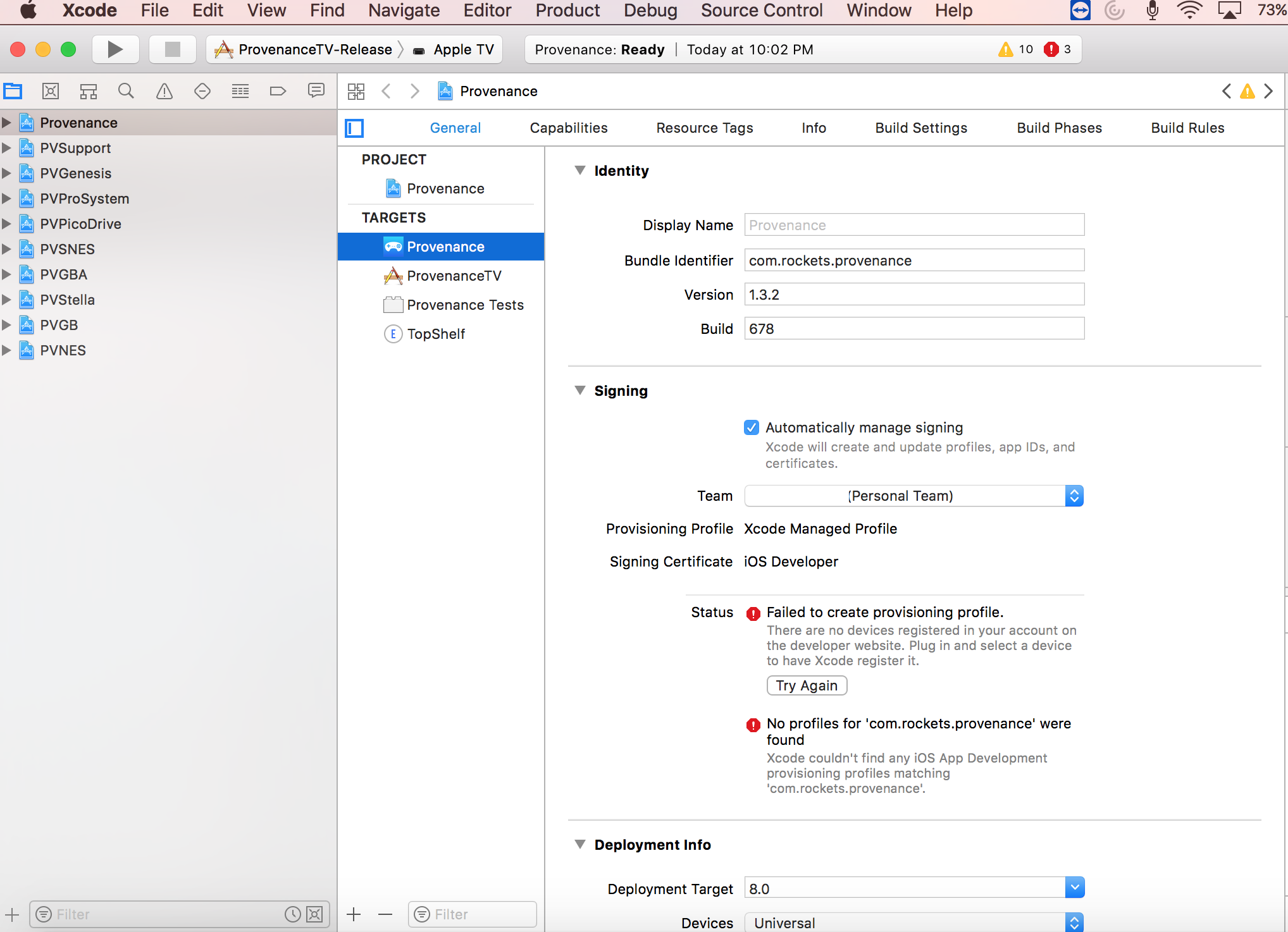Click the Bundle Identifier field
Viewport: 1288px width, 932px height.
coord(914,260)
